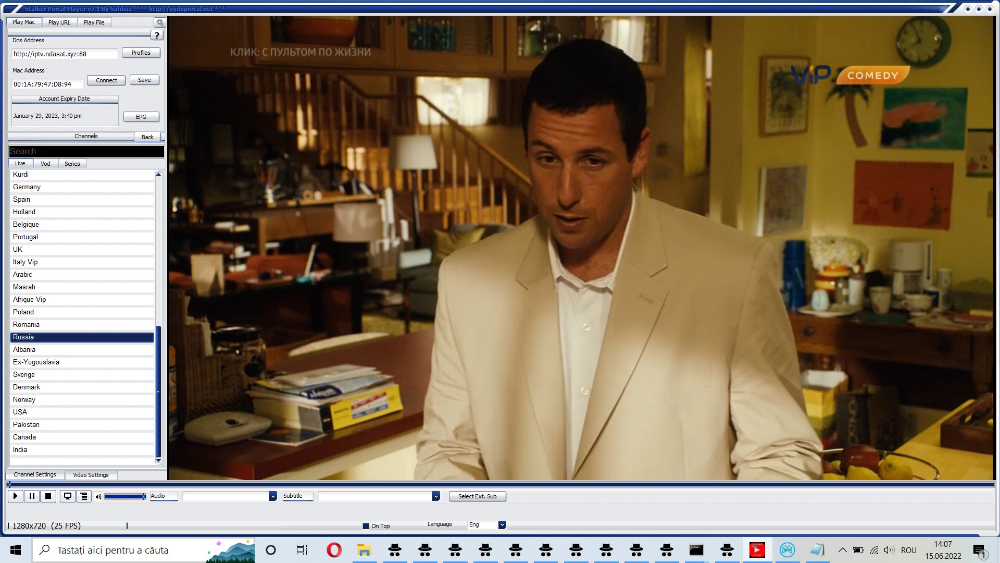
Task: Click the video seek bar
Action: pos(501,485)
